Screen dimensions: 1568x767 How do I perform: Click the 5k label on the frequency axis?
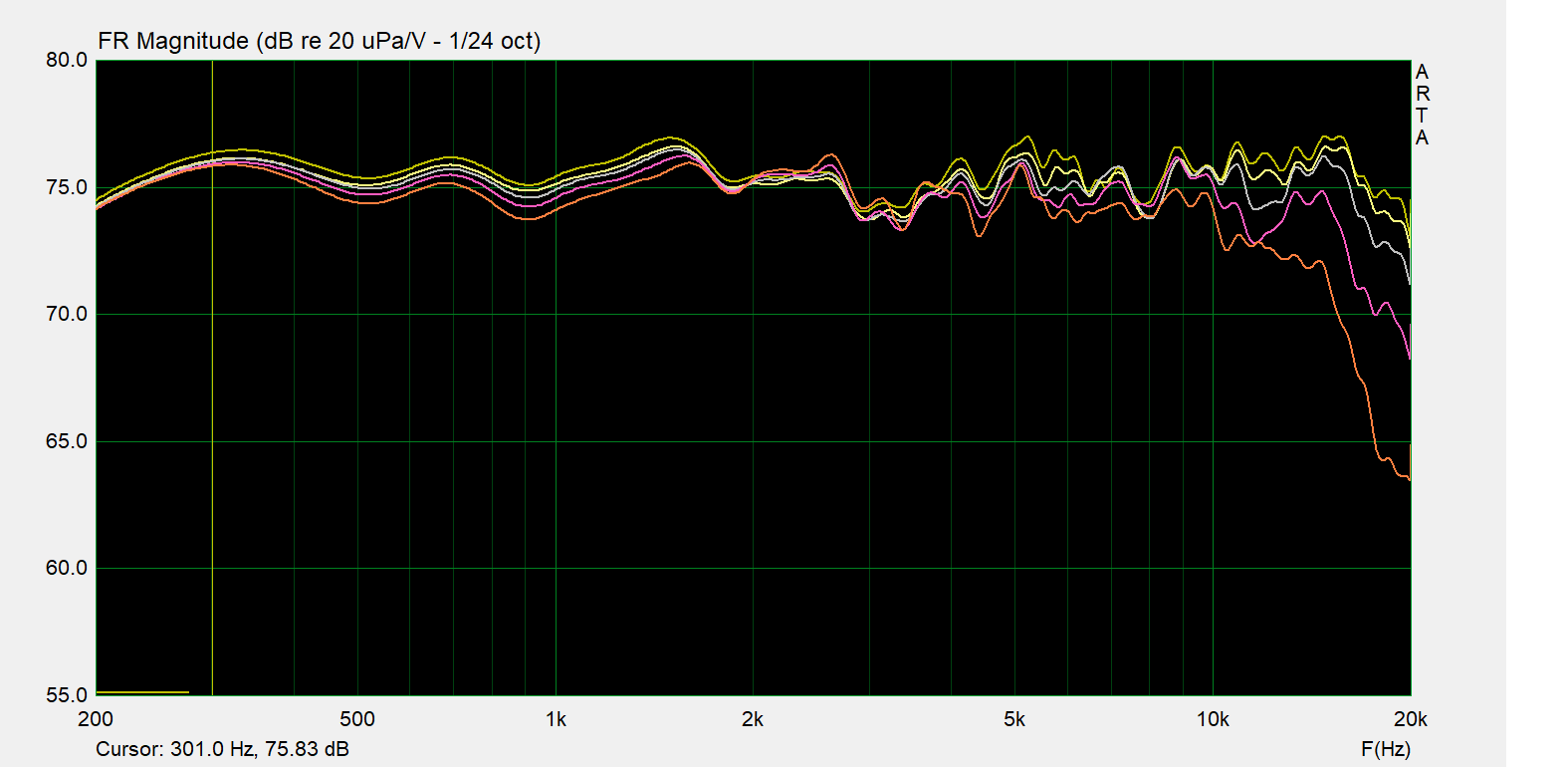[x=1014, y=719]
